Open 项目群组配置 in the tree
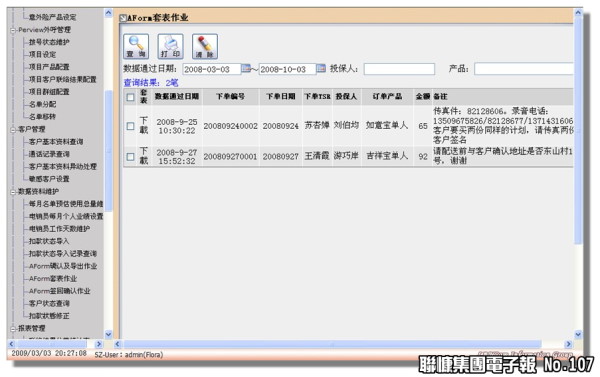The width and height of the screenshot is (600, 377). pos(49,92)
